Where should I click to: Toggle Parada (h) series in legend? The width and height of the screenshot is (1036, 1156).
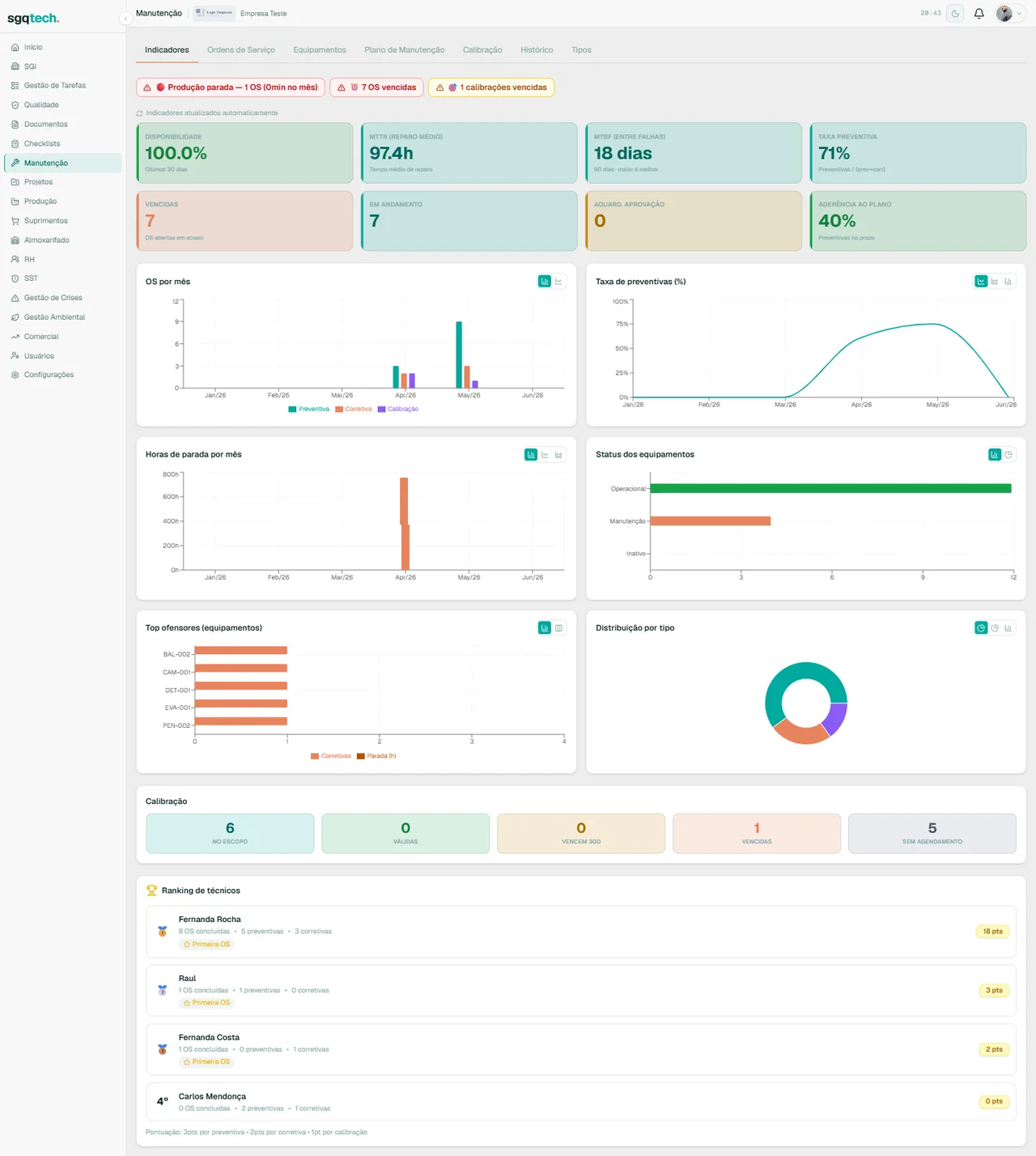coord(376,756)
